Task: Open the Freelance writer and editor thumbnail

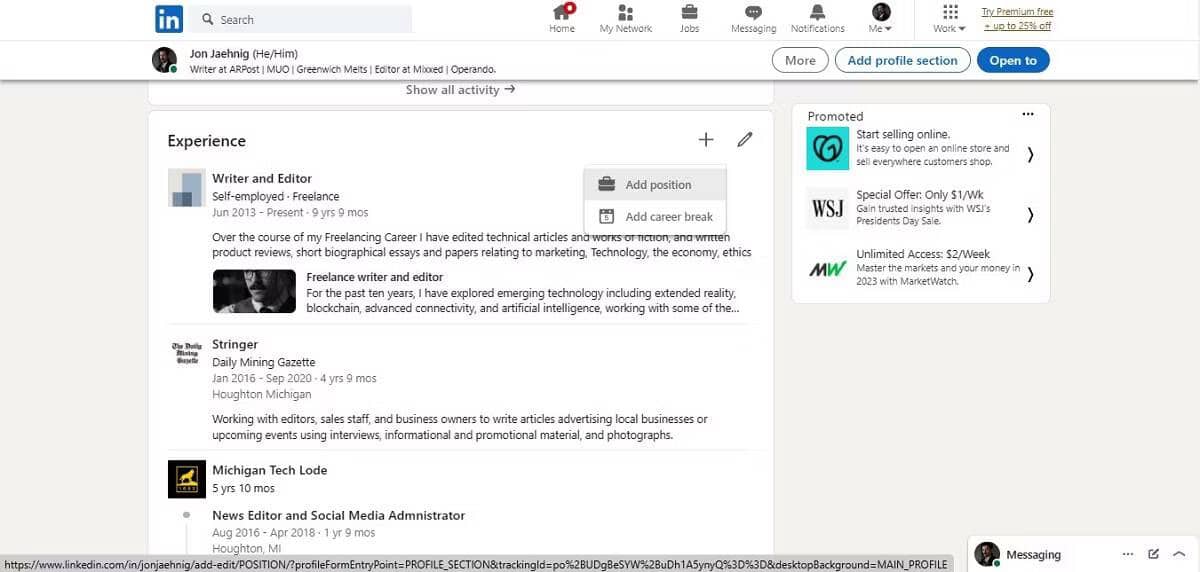Action: pos(254,291)
